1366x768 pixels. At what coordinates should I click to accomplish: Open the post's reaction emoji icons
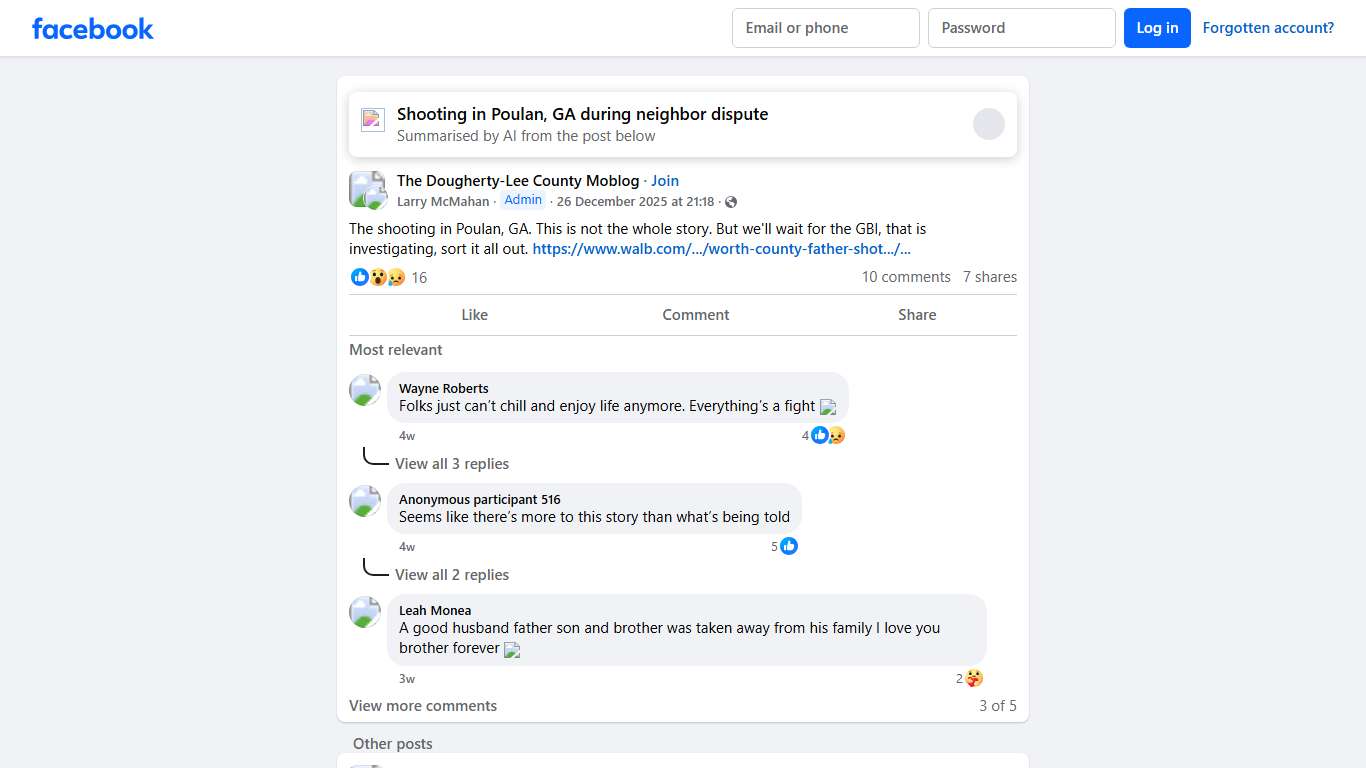(378, 277)
